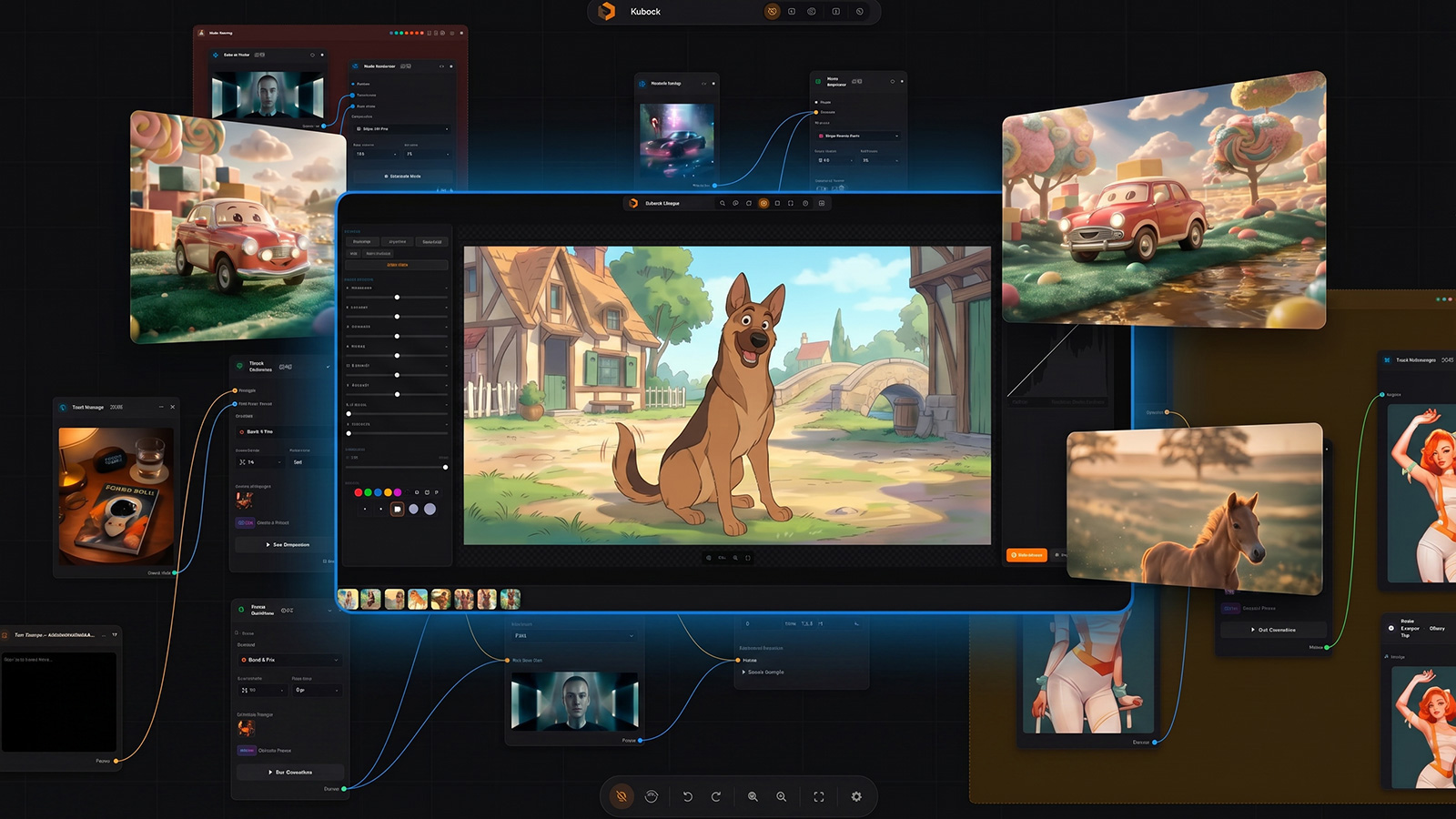Click the man portrait thumbnail below the editor
Viewport: 1456px width, 819px height.
pyautogui.click(x=575, y=701)
